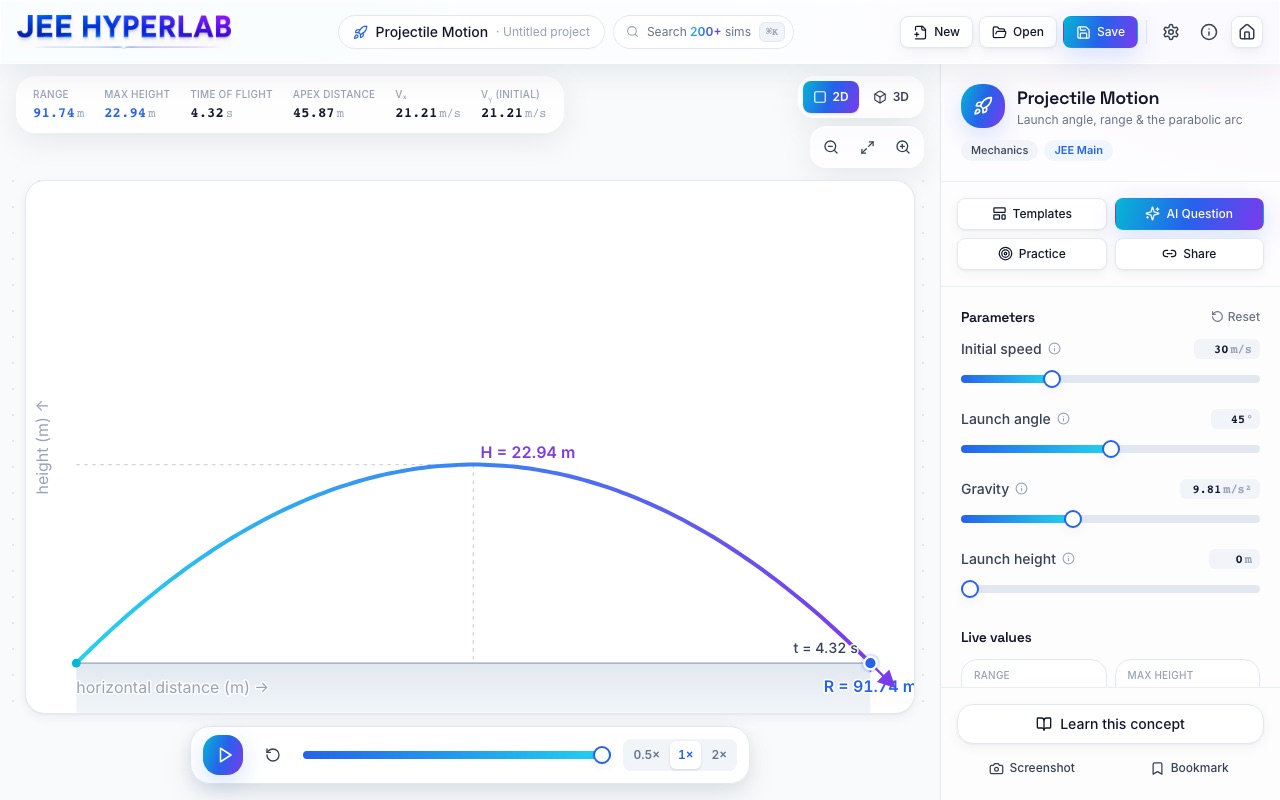Switch to 2D view
Screen dimensions: 1280x800
(831, 97)
